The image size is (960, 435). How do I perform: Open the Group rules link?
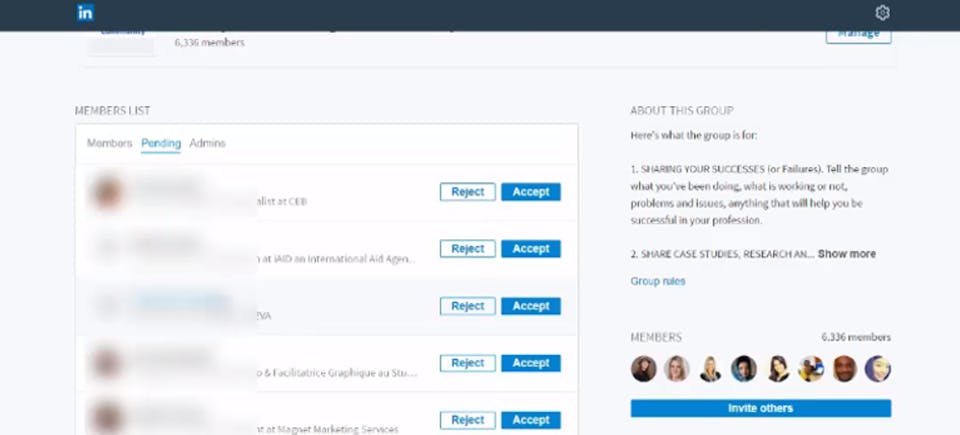pos(658,281)
